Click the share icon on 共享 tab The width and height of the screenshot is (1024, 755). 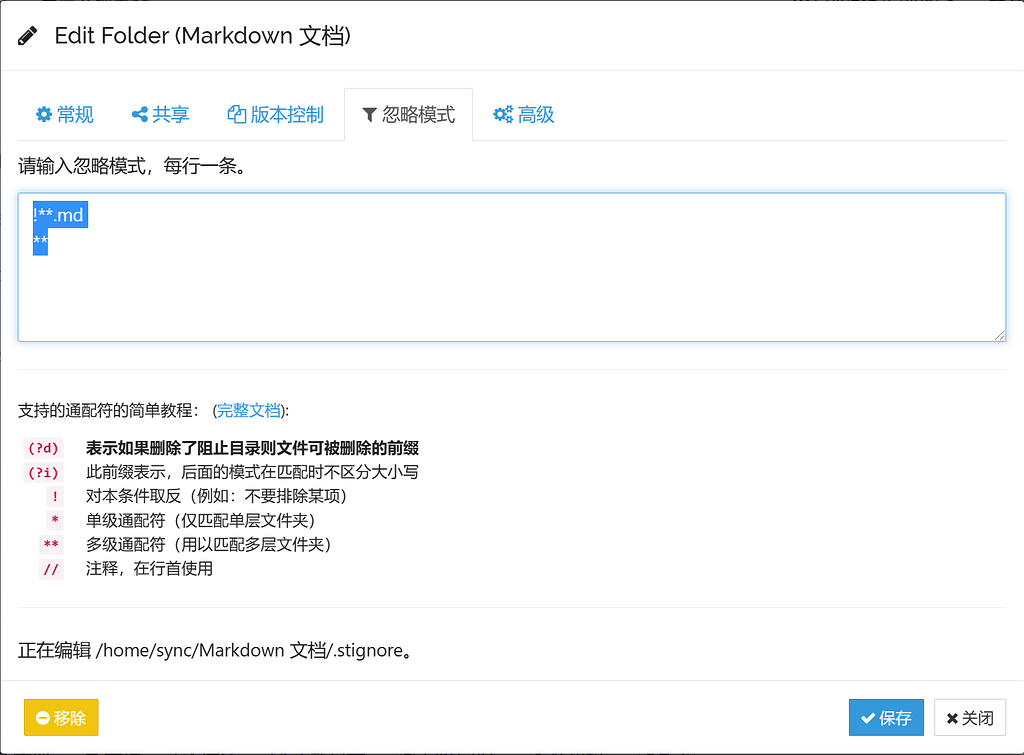pyautogui.click(x=140, y=115)
